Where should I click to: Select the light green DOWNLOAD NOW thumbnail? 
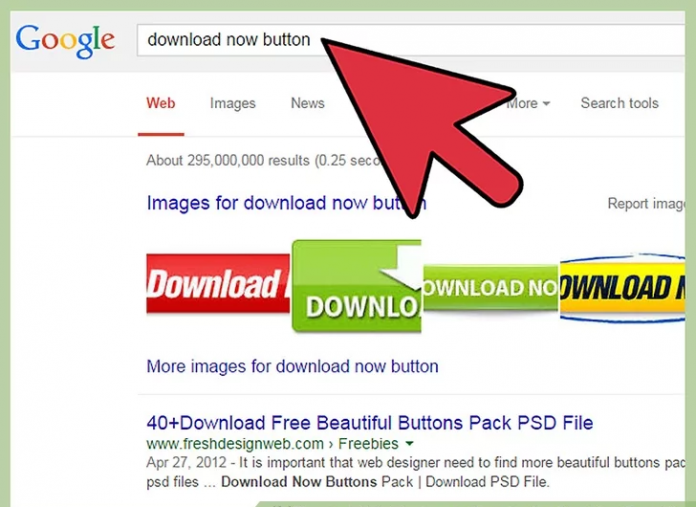click(x=489, y=289)
